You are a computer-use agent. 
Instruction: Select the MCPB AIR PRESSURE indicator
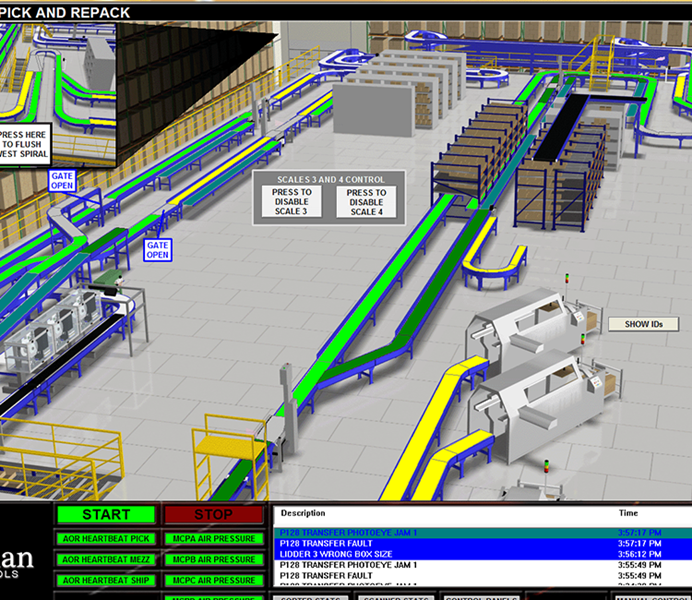[x=214, y=559]
